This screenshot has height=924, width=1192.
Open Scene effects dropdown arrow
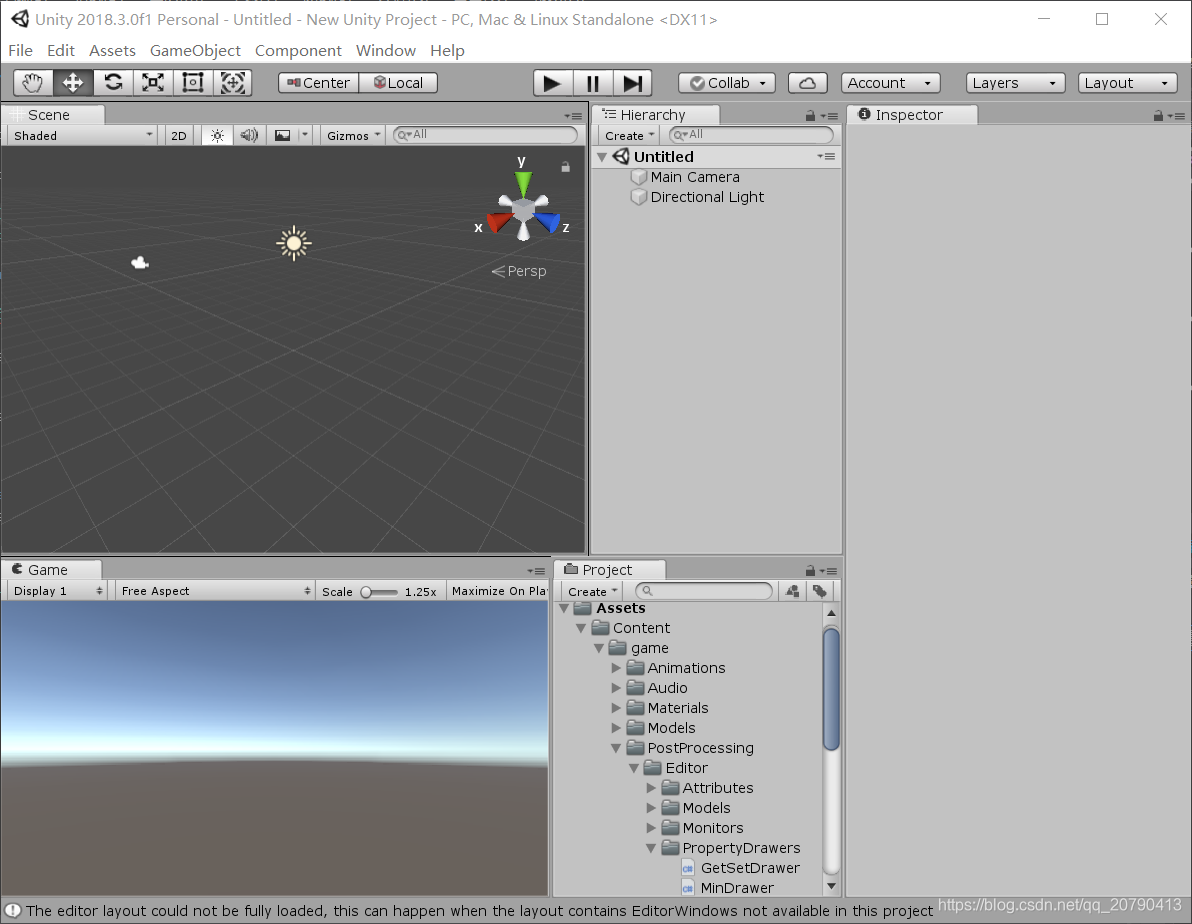[305, 135]
